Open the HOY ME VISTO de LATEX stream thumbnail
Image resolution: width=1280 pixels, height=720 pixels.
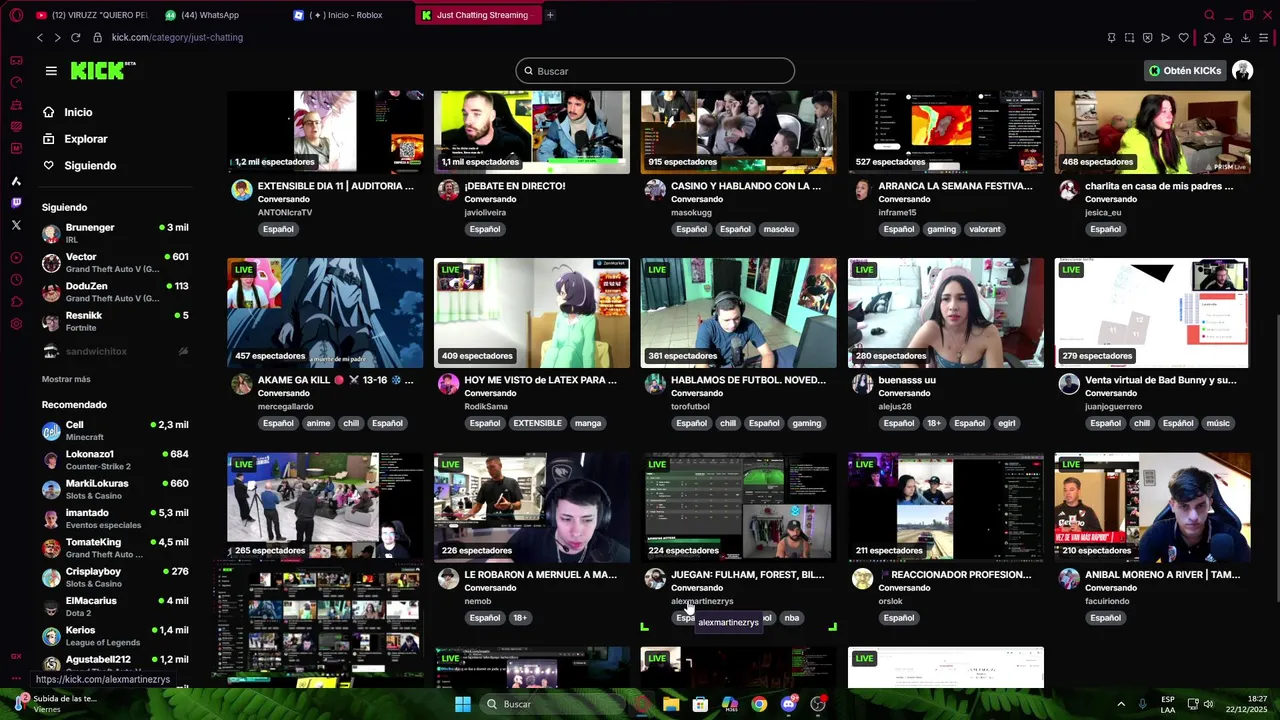532,313
